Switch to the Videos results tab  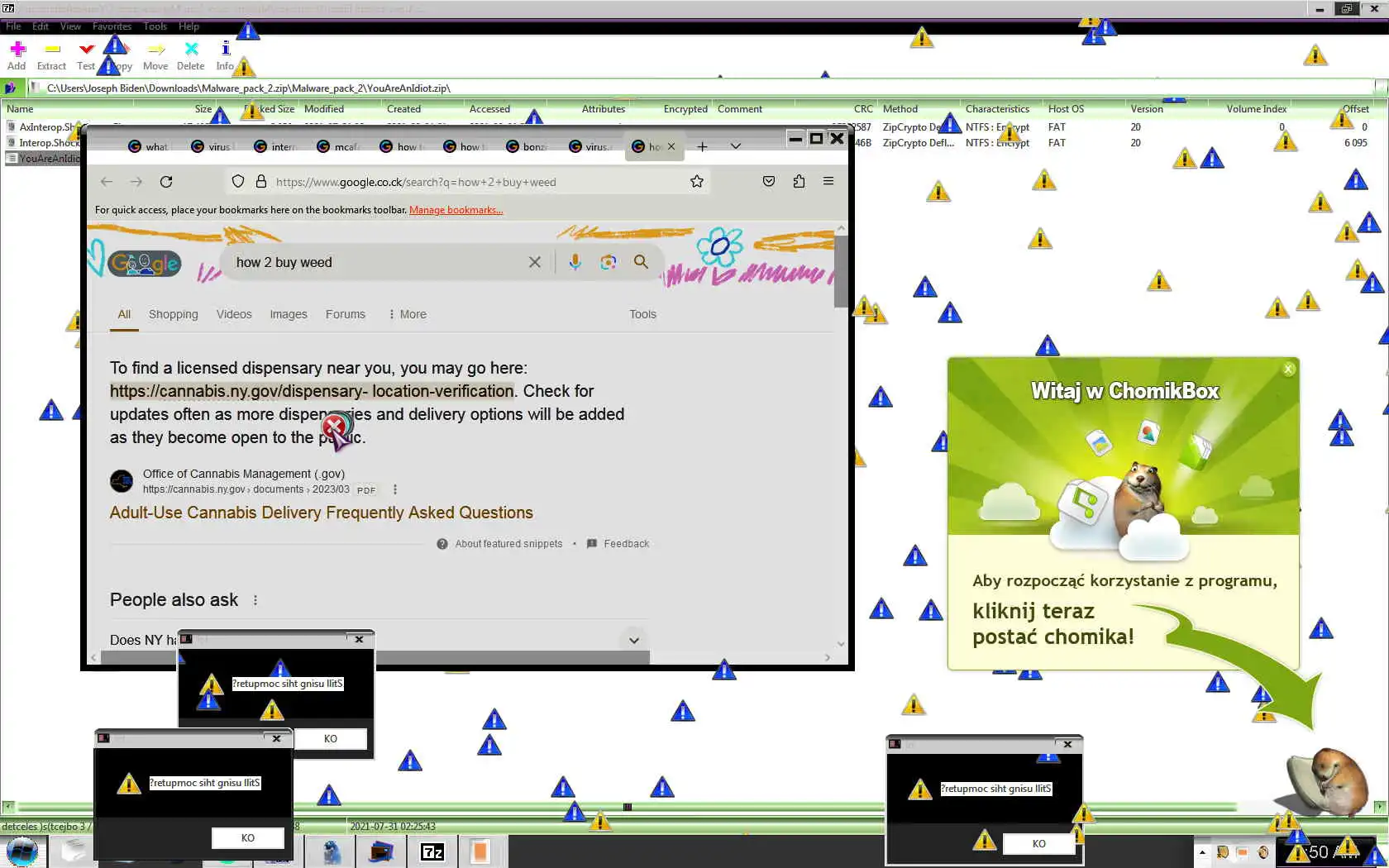[x=234, y=314]
